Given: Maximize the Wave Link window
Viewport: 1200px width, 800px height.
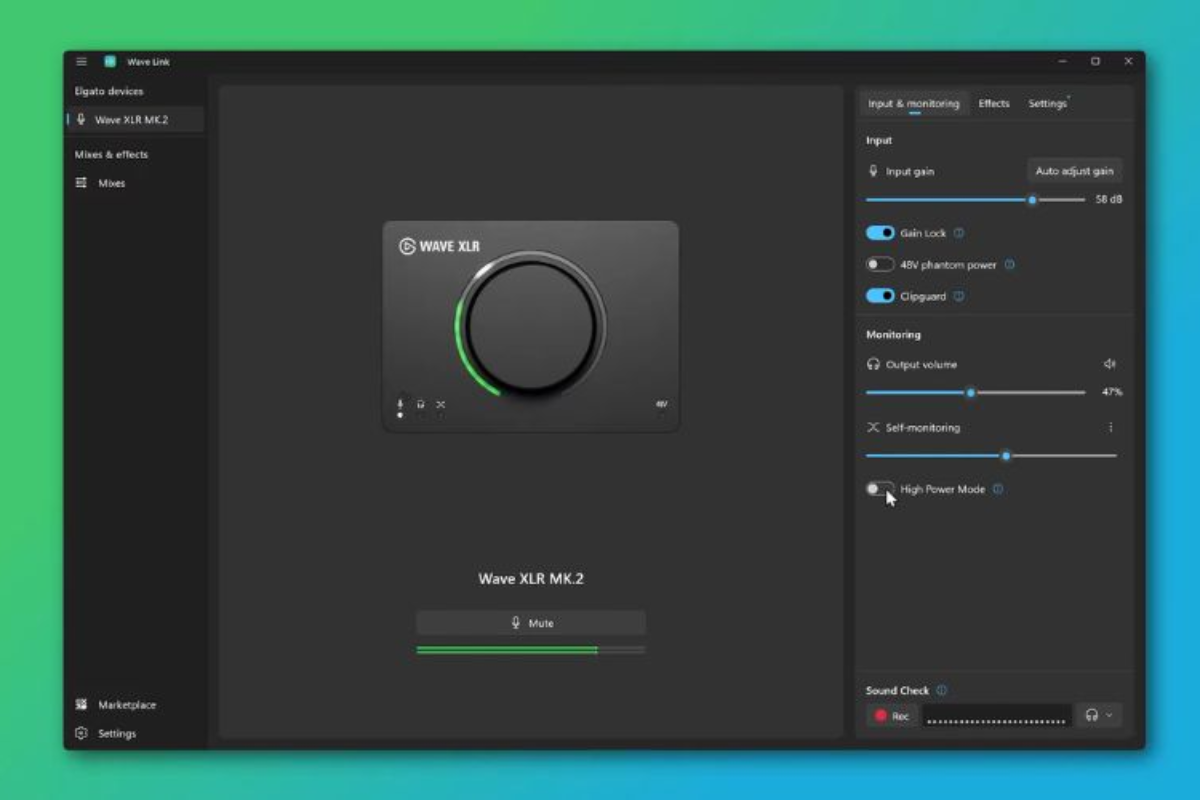Looking at the screenshot, I should tap(1095, 61).
